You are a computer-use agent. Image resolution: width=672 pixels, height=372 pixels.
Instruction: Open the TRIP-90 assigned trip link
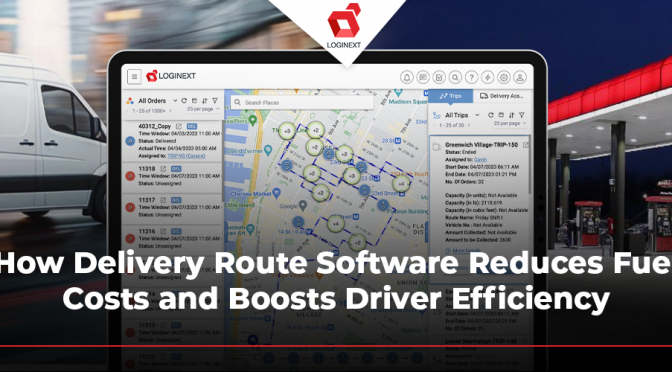pos(186,156)
